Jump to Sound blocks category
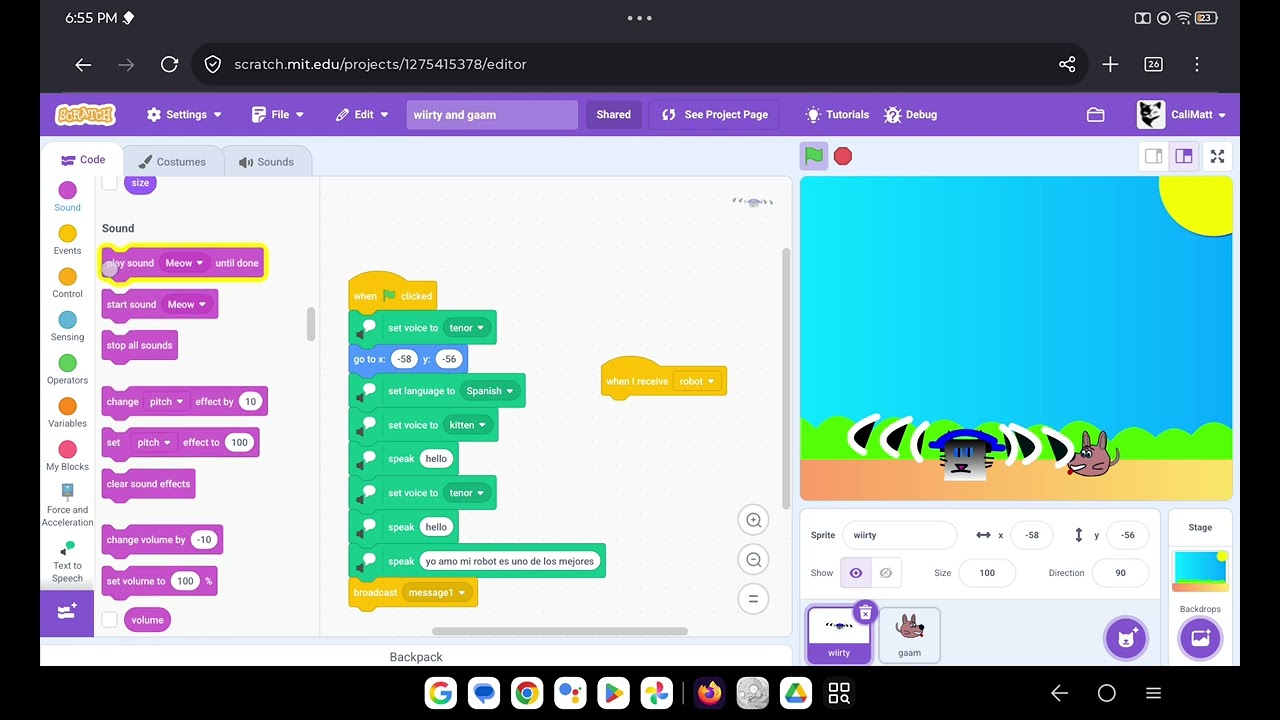The image size is (1280, 720). click(x=67, y=196)
